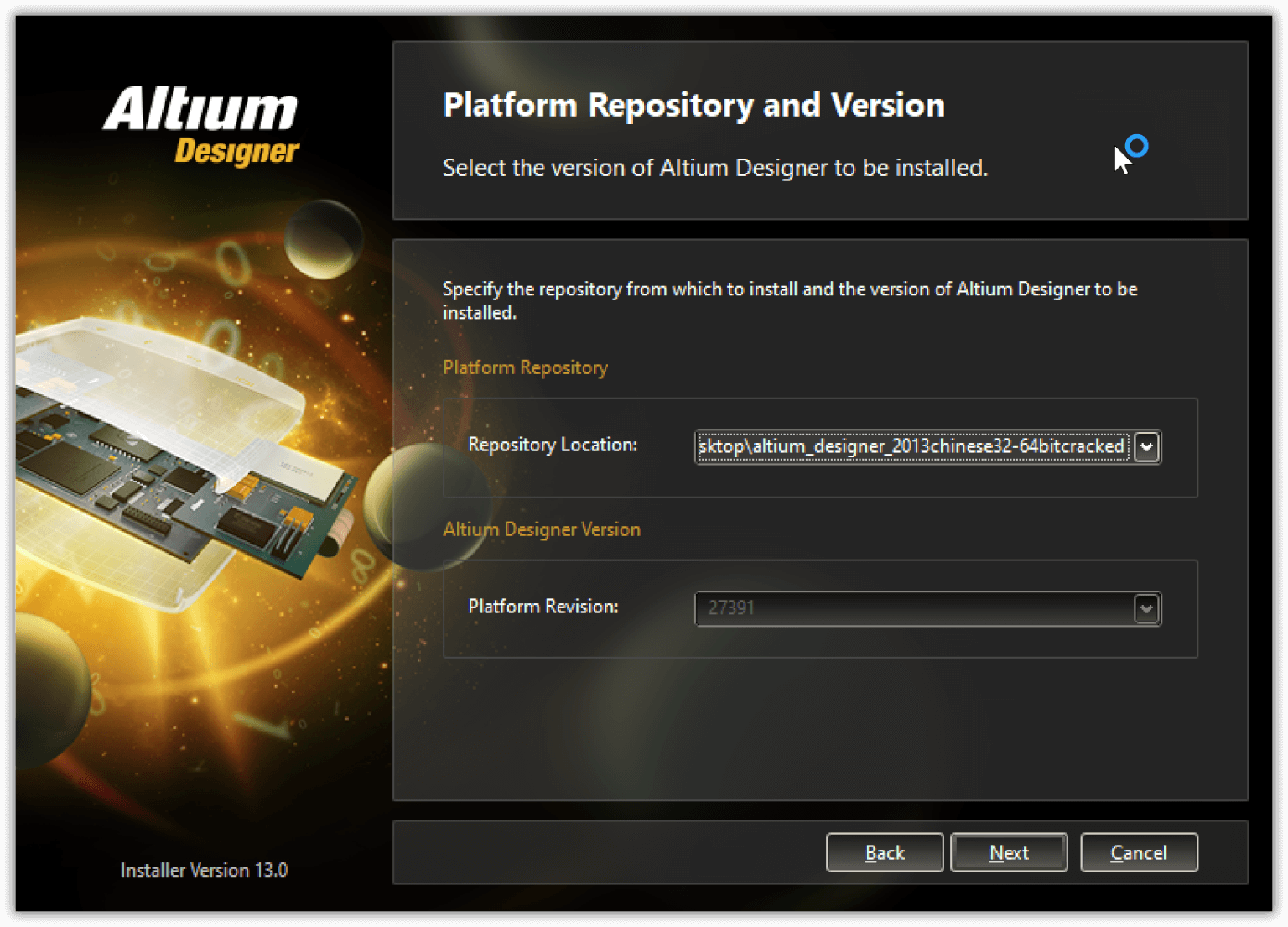Click the Back button

pyautogui.click(x=885, y=852)
